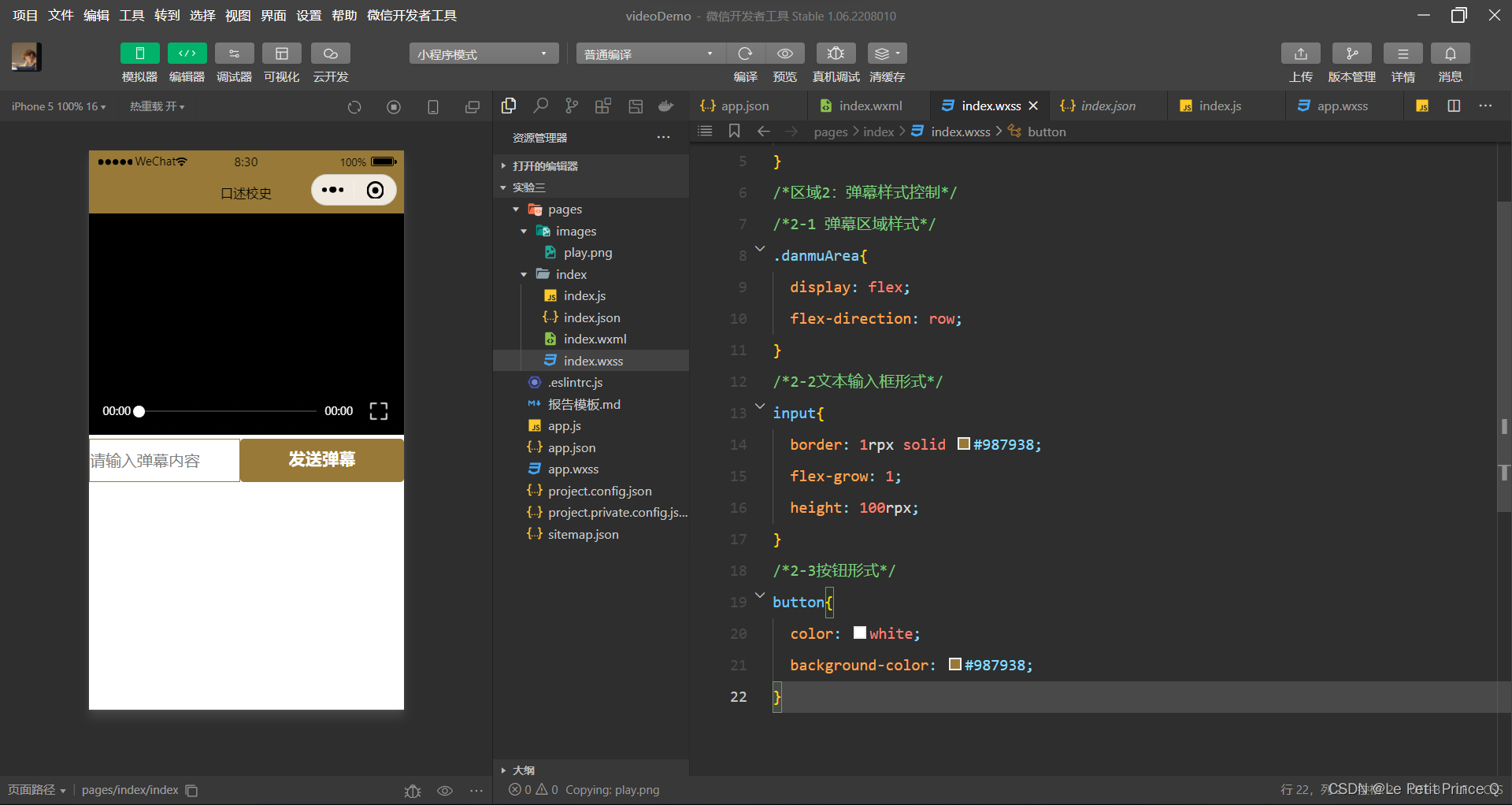1512x805 pixels.
Task: Detach the simulator window icon
Action: (472, 107)
